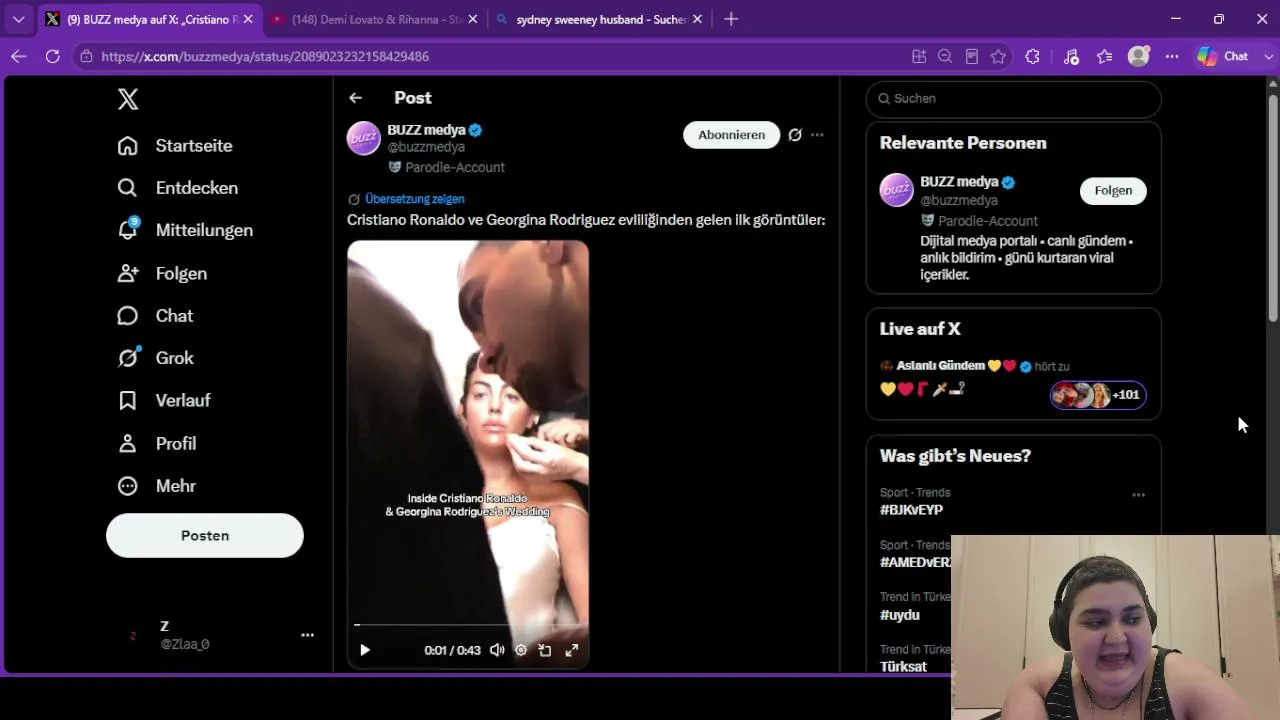The width and height of the screenshot is (1280, 720).
Task: Open the Profil person icon
Action: [x=128, y=443]
